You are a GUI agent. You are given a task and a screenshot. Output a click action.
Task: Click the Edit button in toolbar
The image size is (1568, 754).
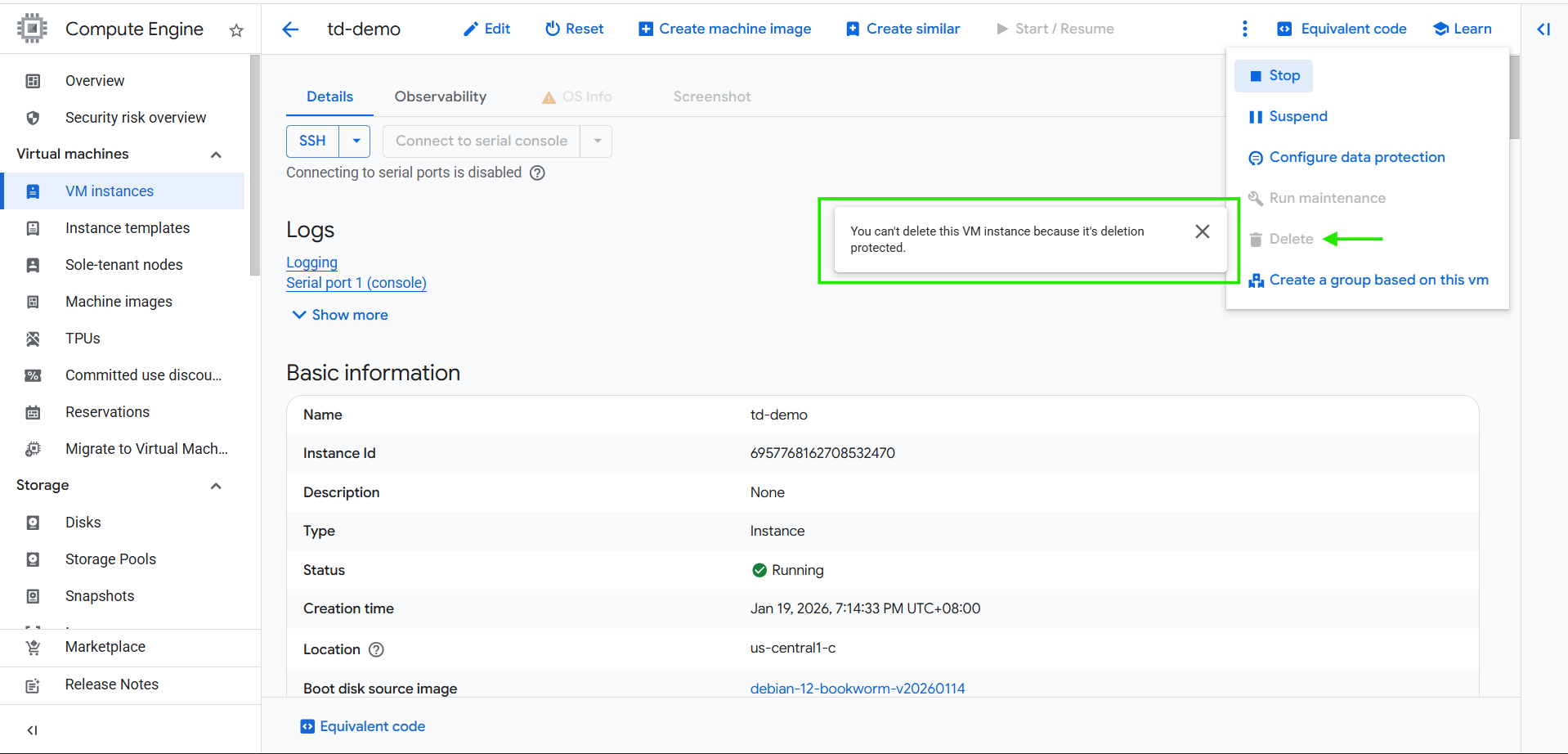tap(487, 29)
